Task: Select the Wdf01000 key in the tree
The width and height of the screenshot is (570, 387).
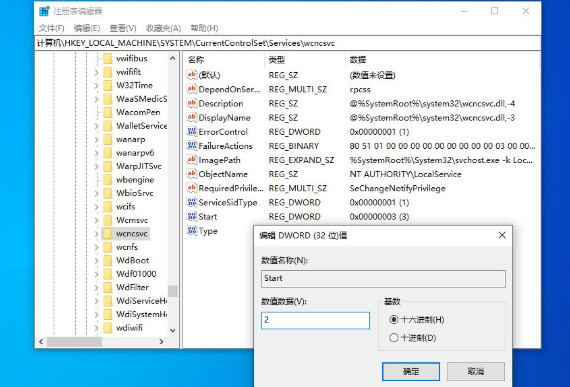Action: pyautogui.click(x=136, y=274)
